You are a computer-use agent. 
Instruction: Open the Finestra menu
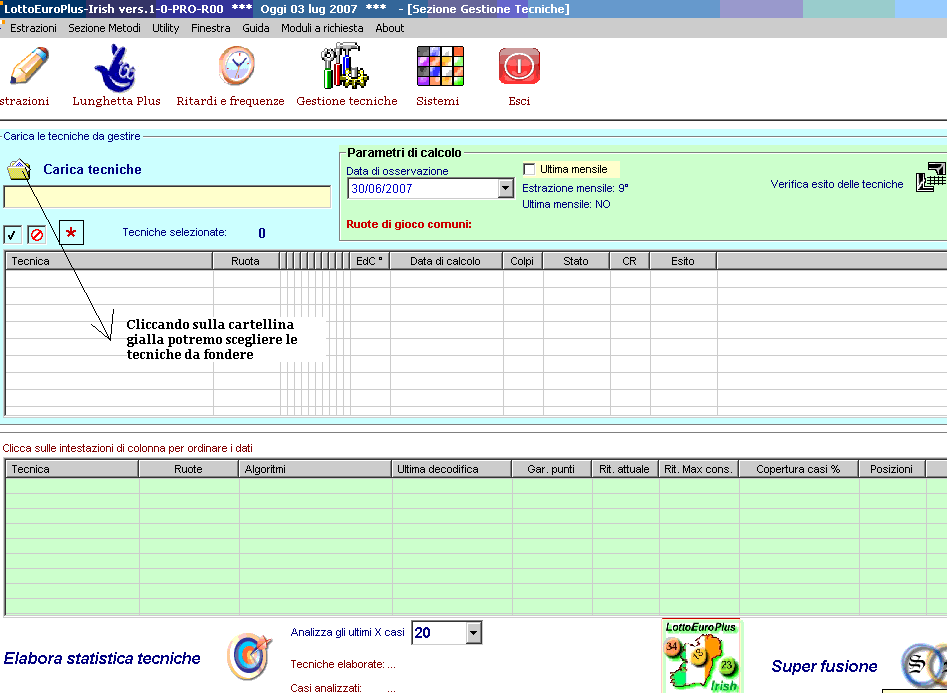pyautogui.click(x=211, y=28)
